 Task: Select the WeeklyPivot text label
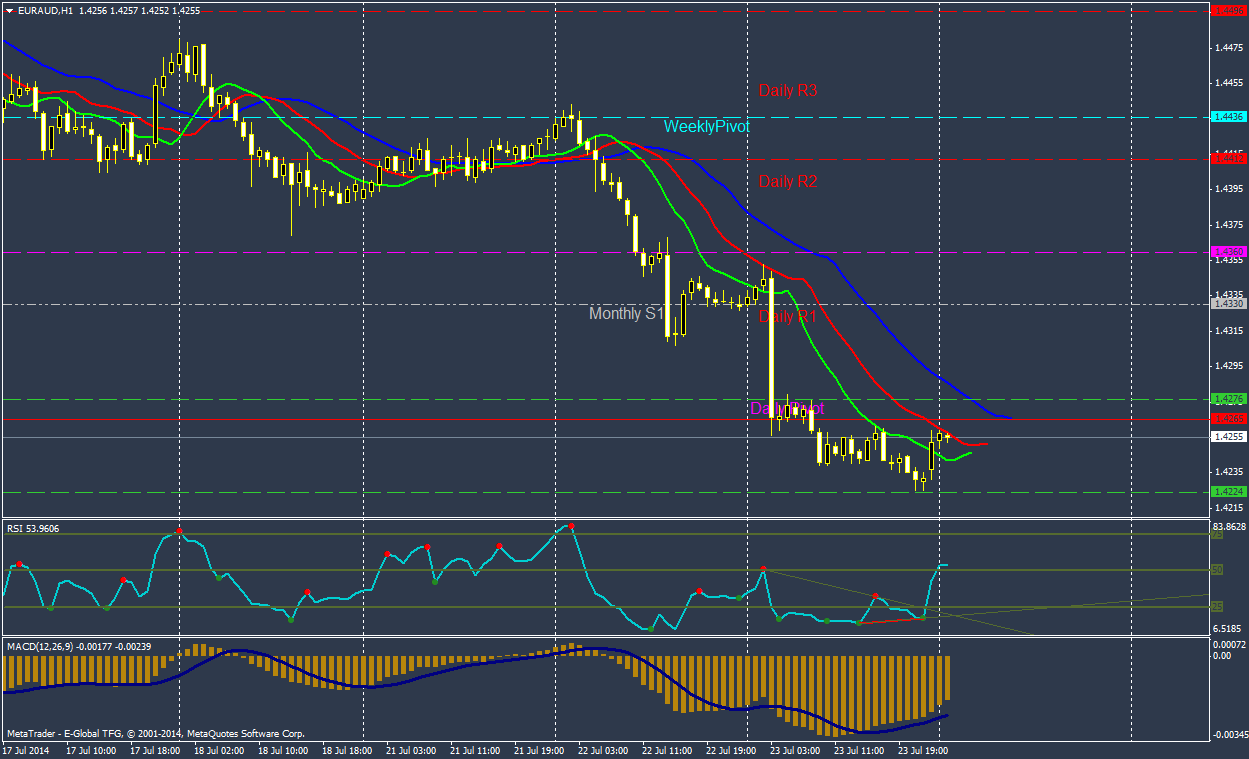[706, 127]
